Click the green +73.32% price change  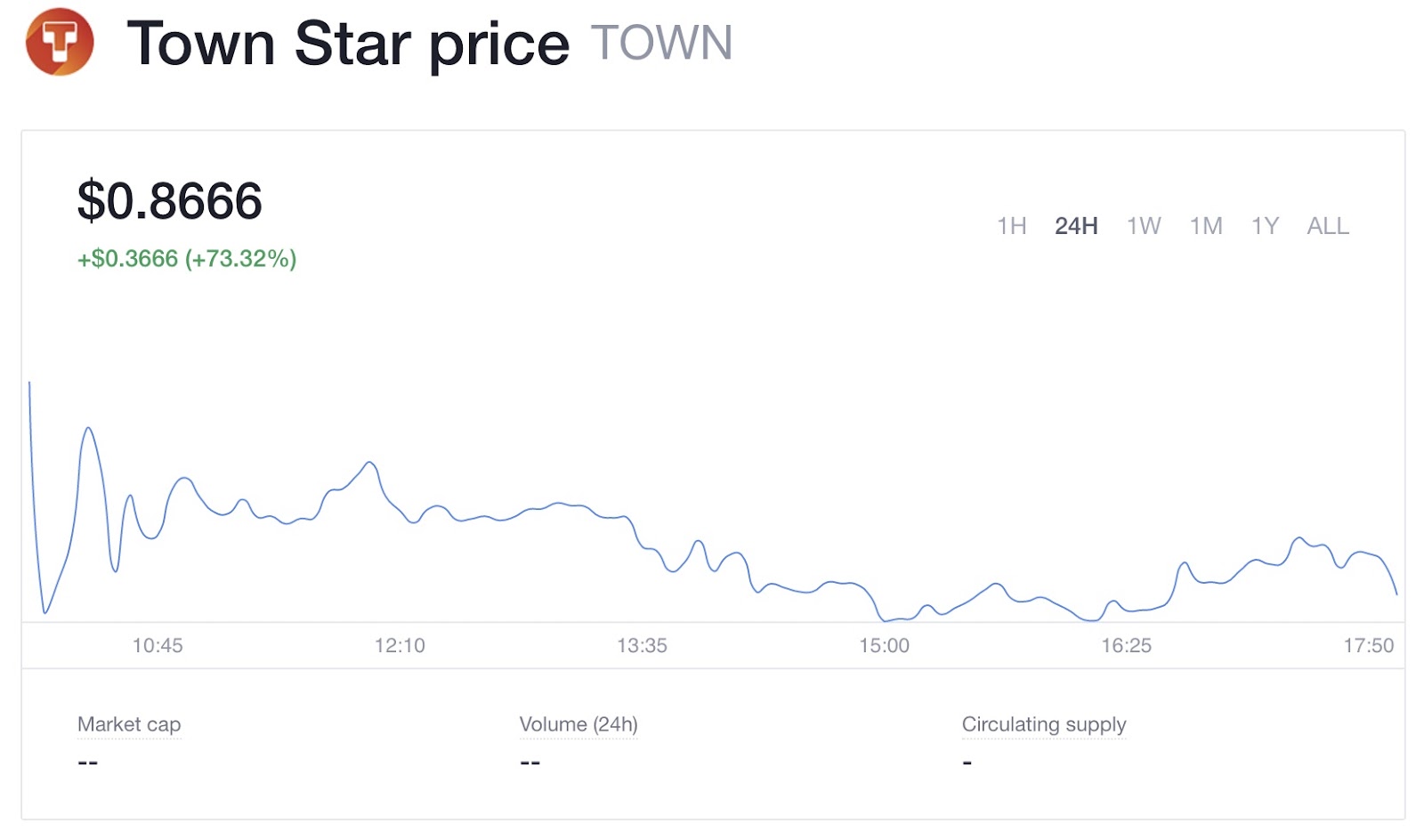[x=187, y=259]
